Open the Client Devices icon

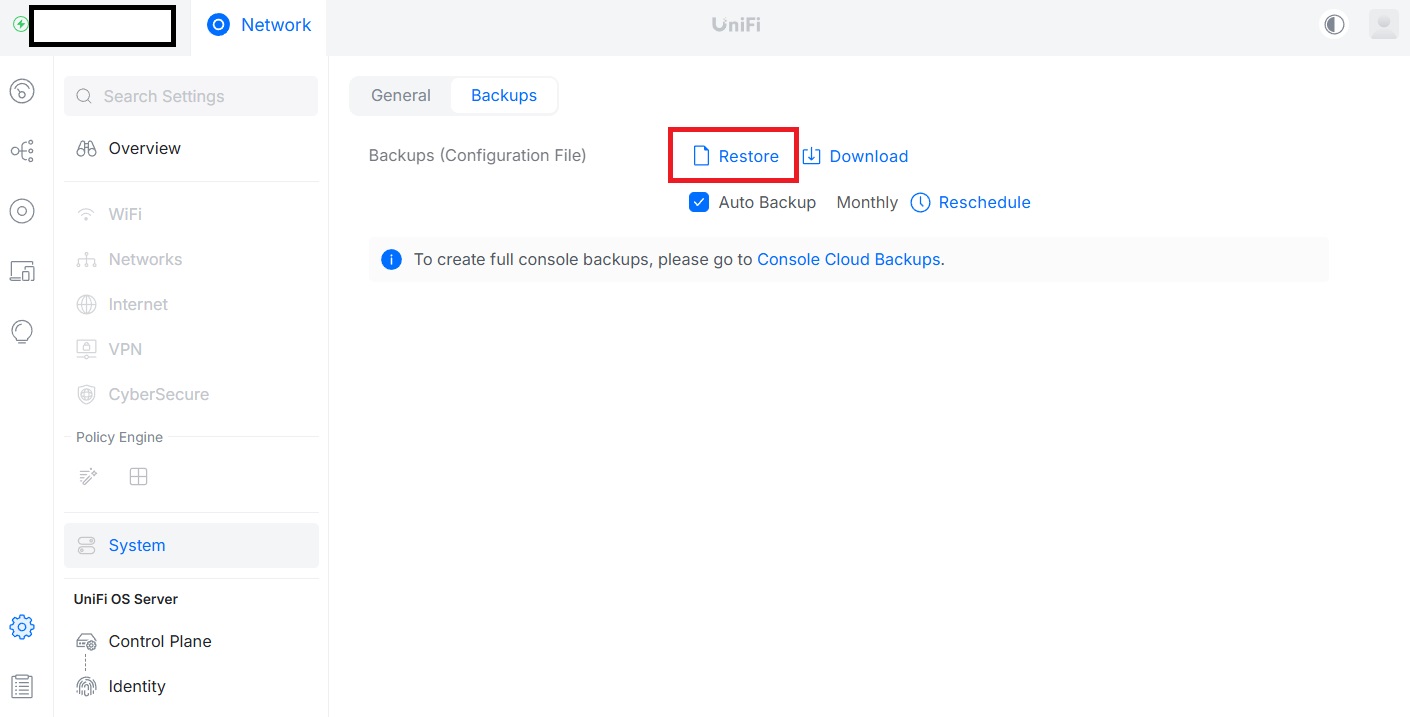pos(22,271)
